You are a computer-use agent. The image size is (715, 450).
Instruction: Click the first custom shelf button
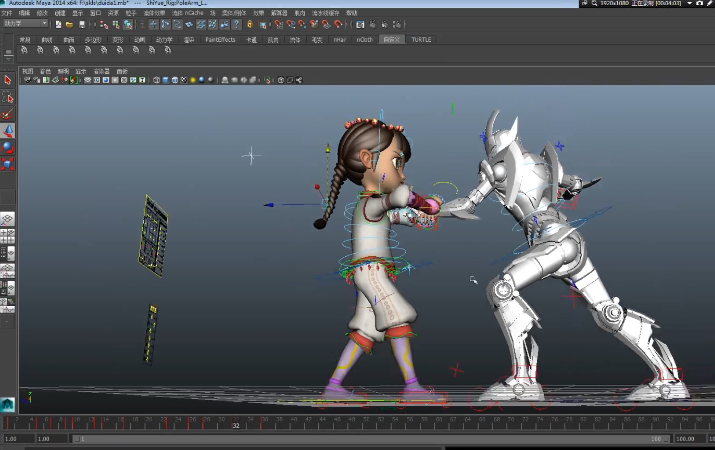24,47
